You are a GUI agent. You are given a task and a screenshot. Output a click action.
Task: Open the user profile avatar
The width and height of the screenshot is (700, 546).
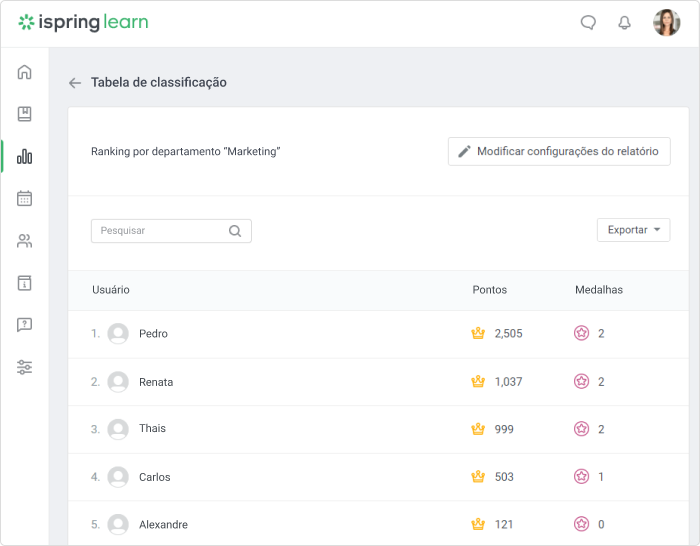[666, 23]
